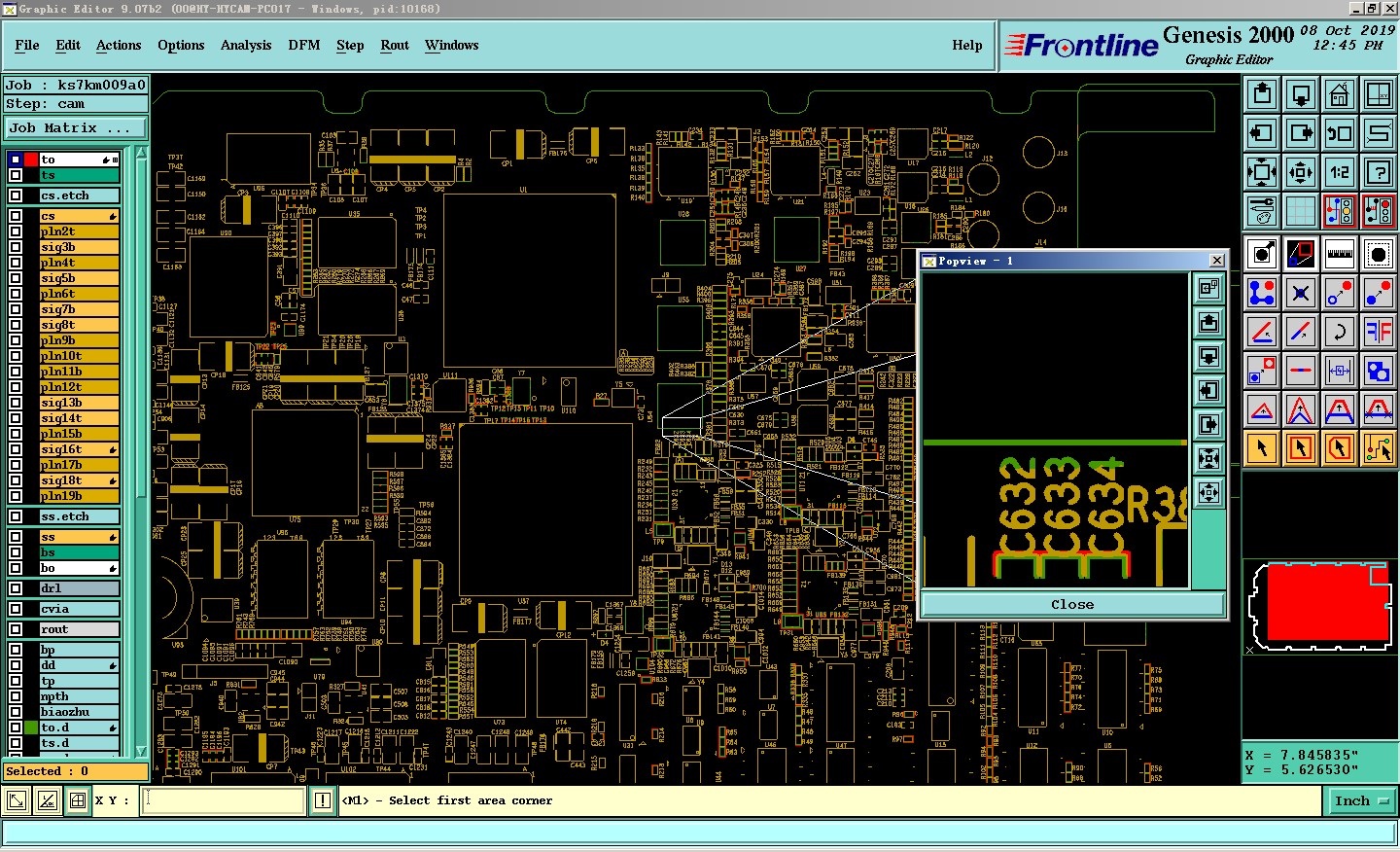Toggle the checkbox for layer ts

tap(16, 175)
